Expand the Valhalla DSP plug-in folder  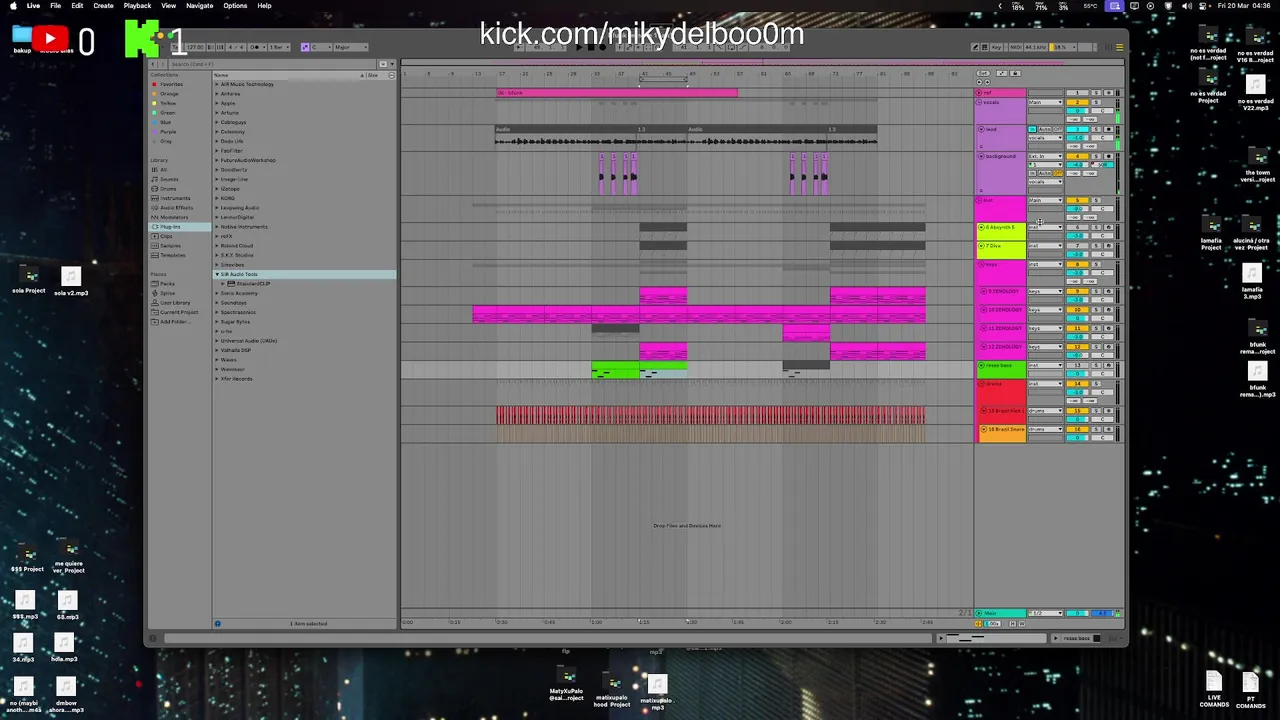click(x=217, y=350)
